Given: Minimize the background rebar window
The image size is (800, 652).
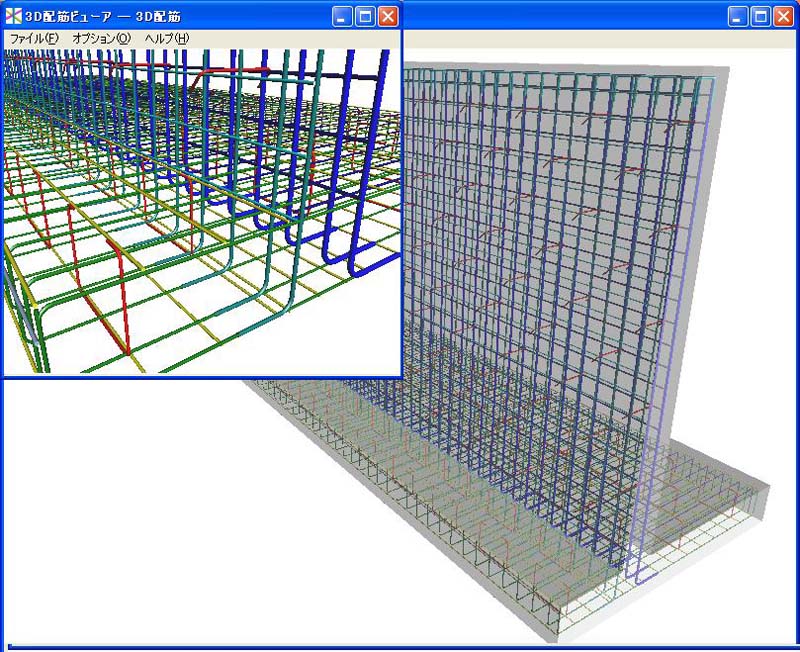Looking at the screenshot, I should click(737, 16).
